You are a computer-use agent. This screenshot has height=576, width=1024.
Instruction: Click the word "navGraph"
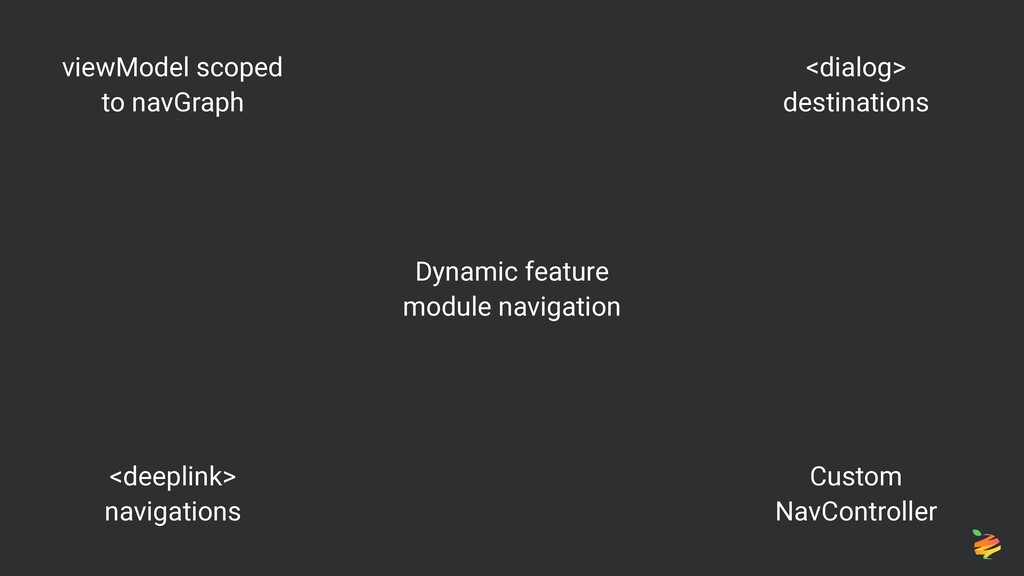click(187, 103)
